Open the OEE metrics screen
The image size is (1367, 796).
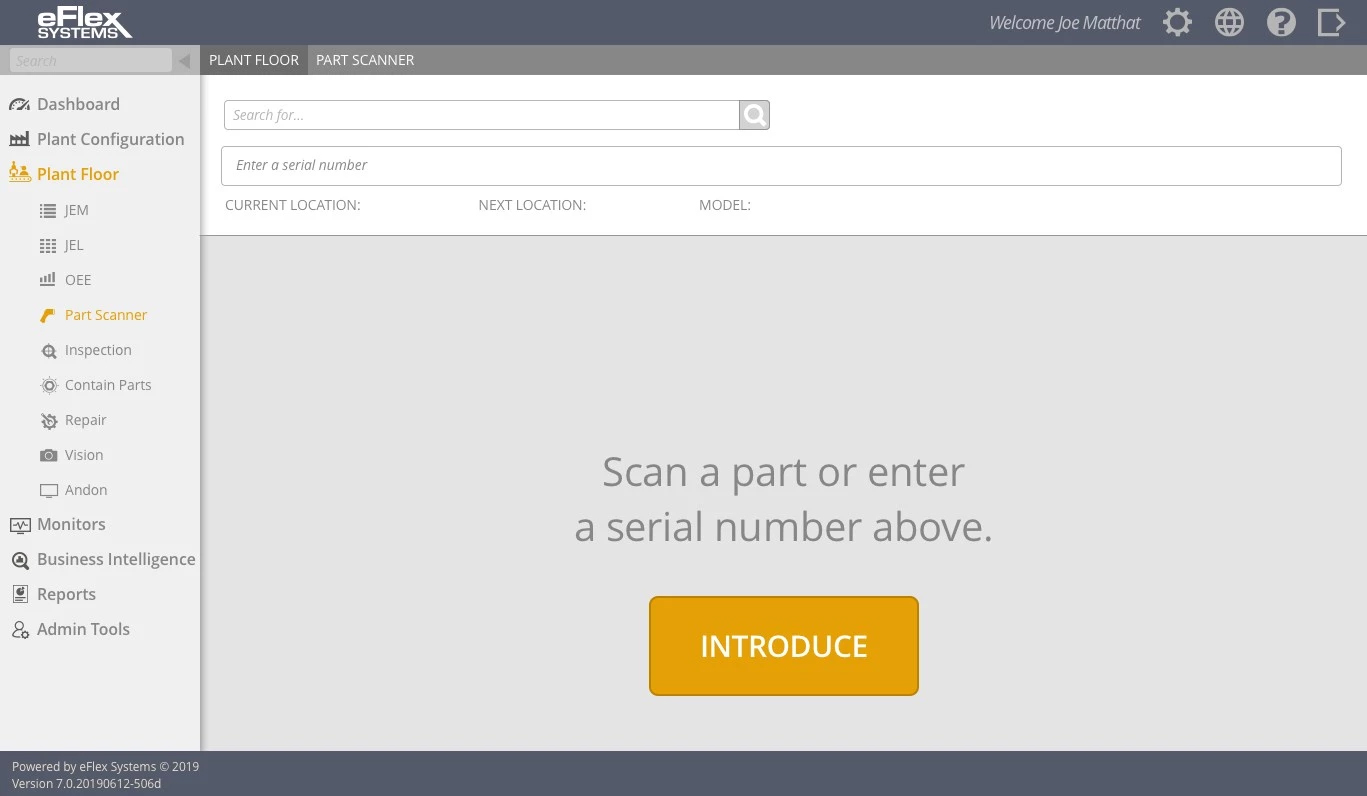coord(77,279)
